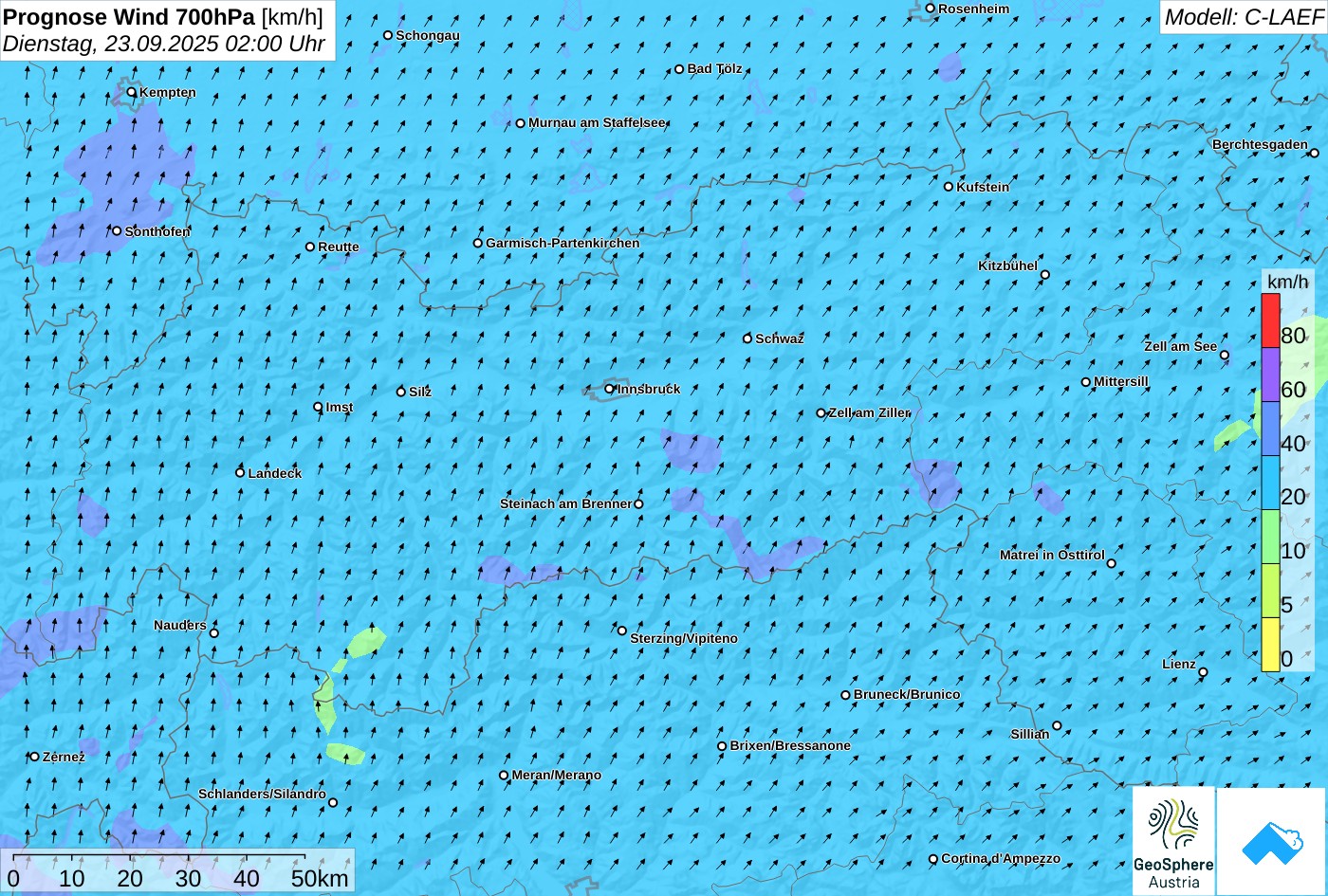Click the Zell am See marker dot

pyautogui.click(x=1225, y=356)
